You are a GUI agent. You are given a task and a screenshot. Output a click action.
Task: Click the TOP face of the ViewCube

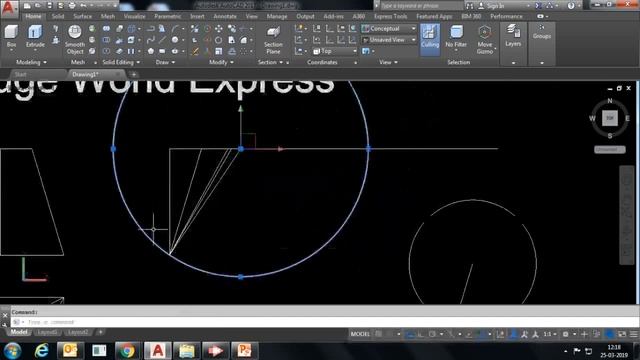(610, 118)
